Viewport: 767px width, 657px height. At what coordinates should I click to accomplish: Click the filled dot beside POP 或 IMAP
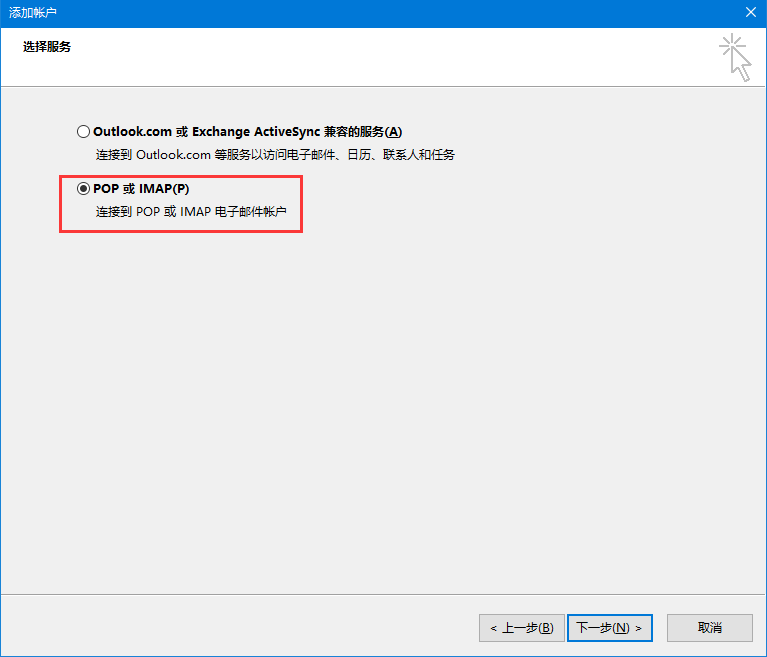(83, 189)
